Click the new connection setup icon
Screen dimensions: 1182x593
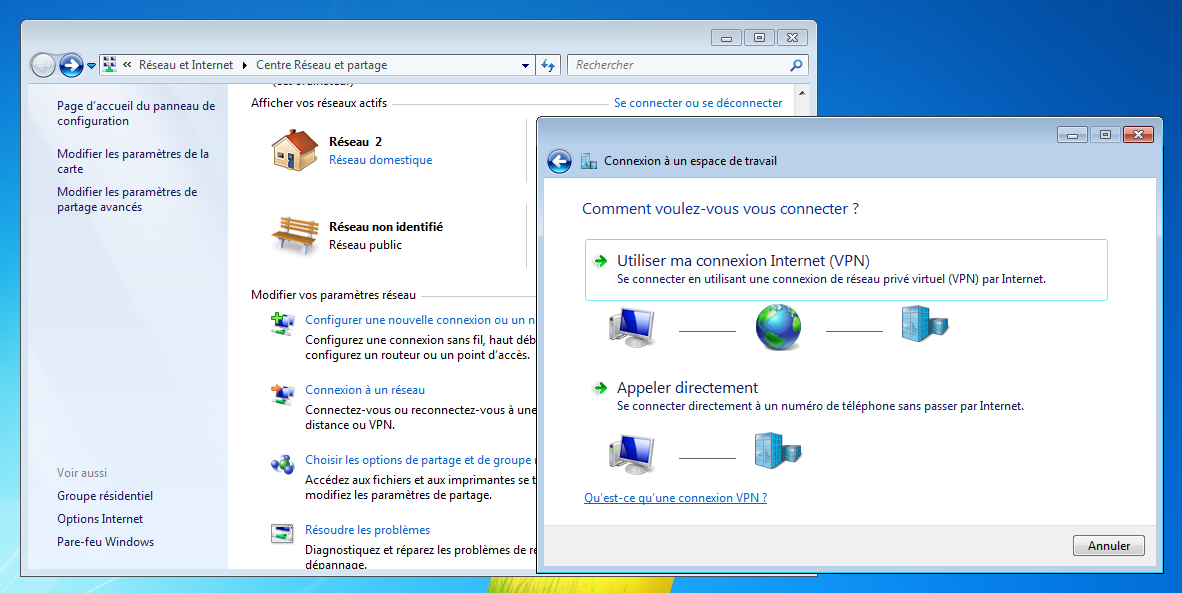click(x=283, y=323)
